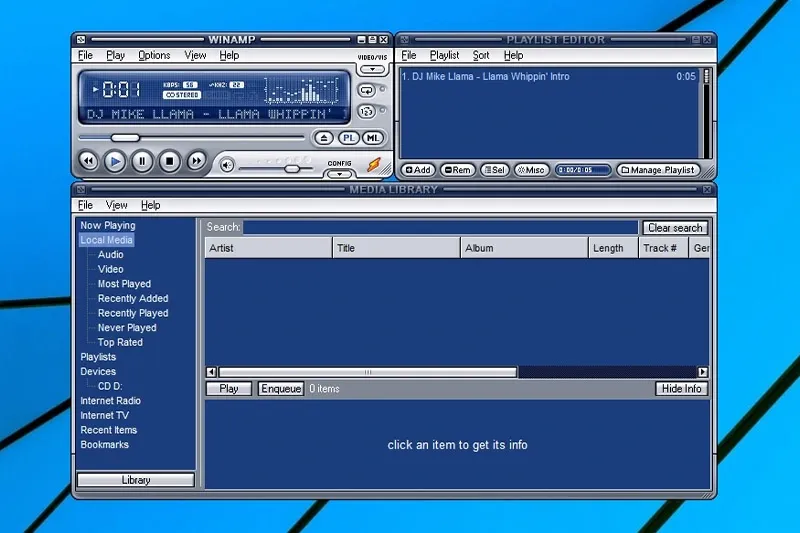Screen dimensions: 800x533
Task: Click the horizontal scrollbar right arrow
Action: [x=703, y=372]
